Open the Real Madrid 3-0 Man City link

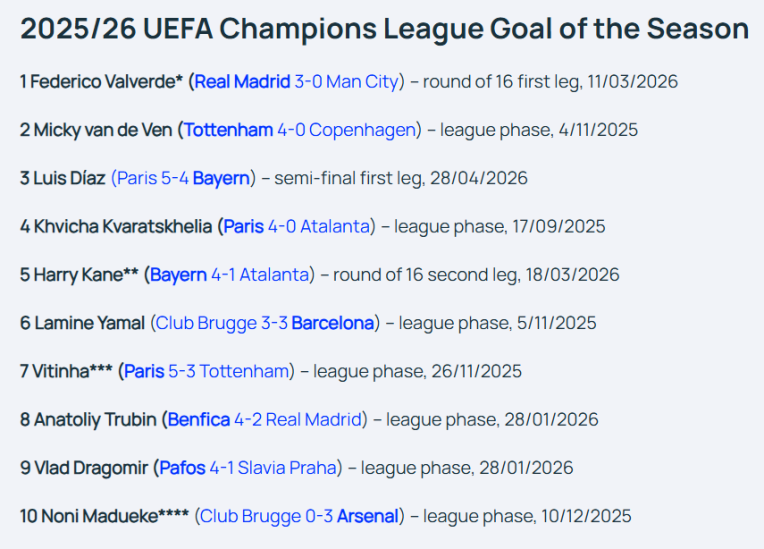297,82
